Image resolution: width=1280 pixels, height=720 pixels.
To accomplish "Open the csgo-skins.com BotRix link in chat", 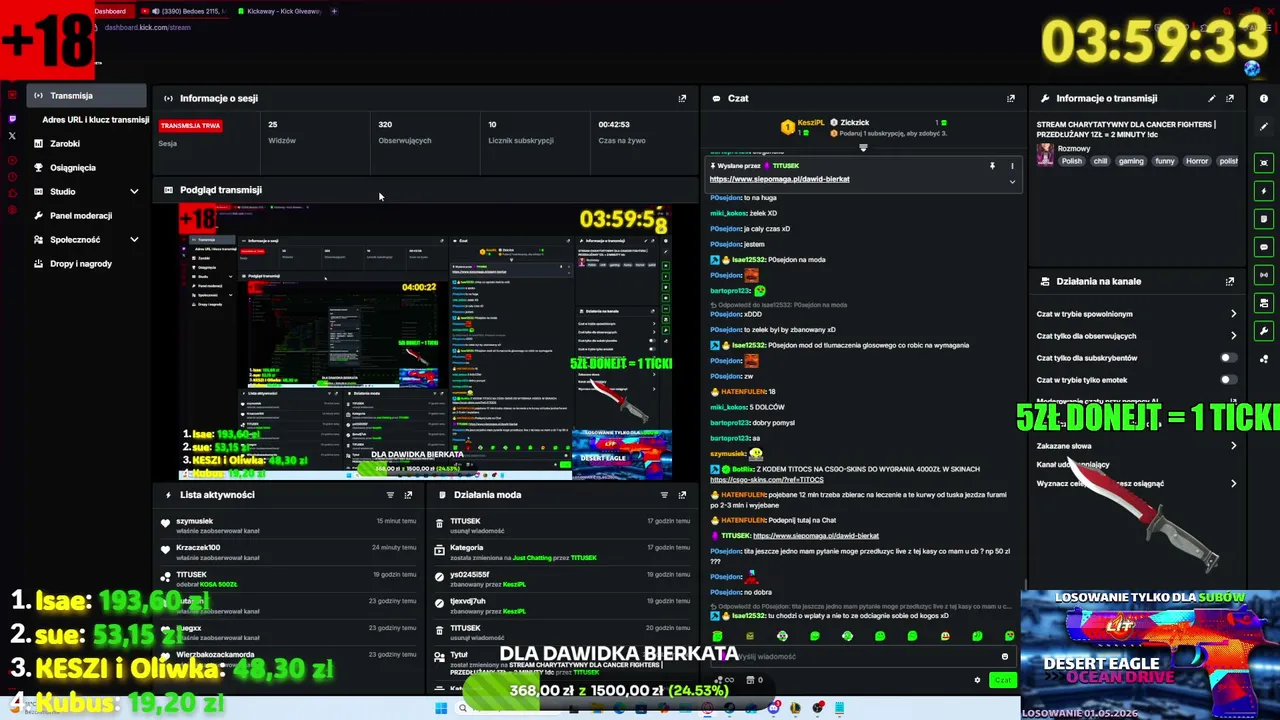I will click(766, 480).
